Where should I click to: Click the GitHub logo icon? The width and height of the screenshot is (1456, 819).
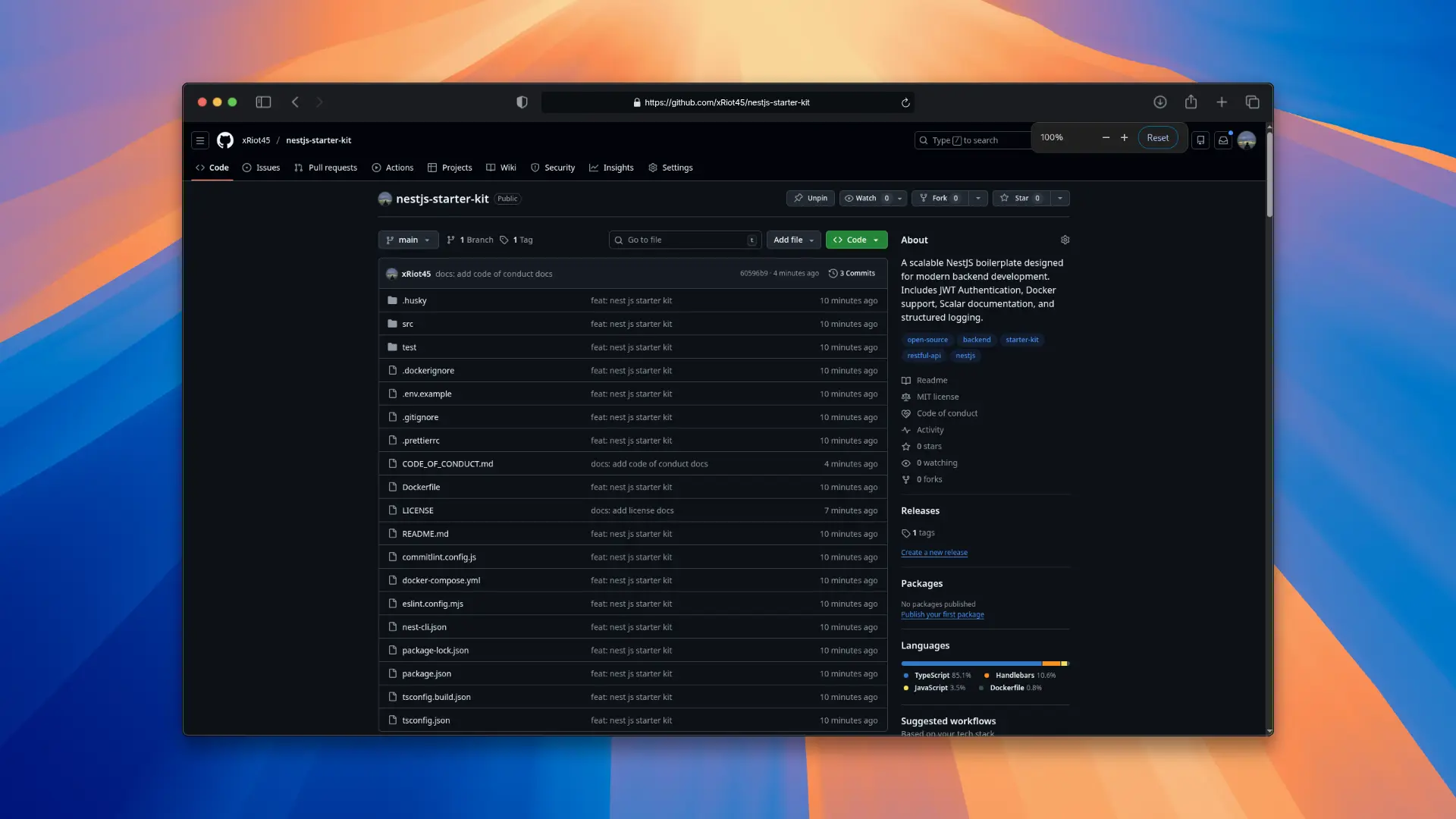[224, 140]
